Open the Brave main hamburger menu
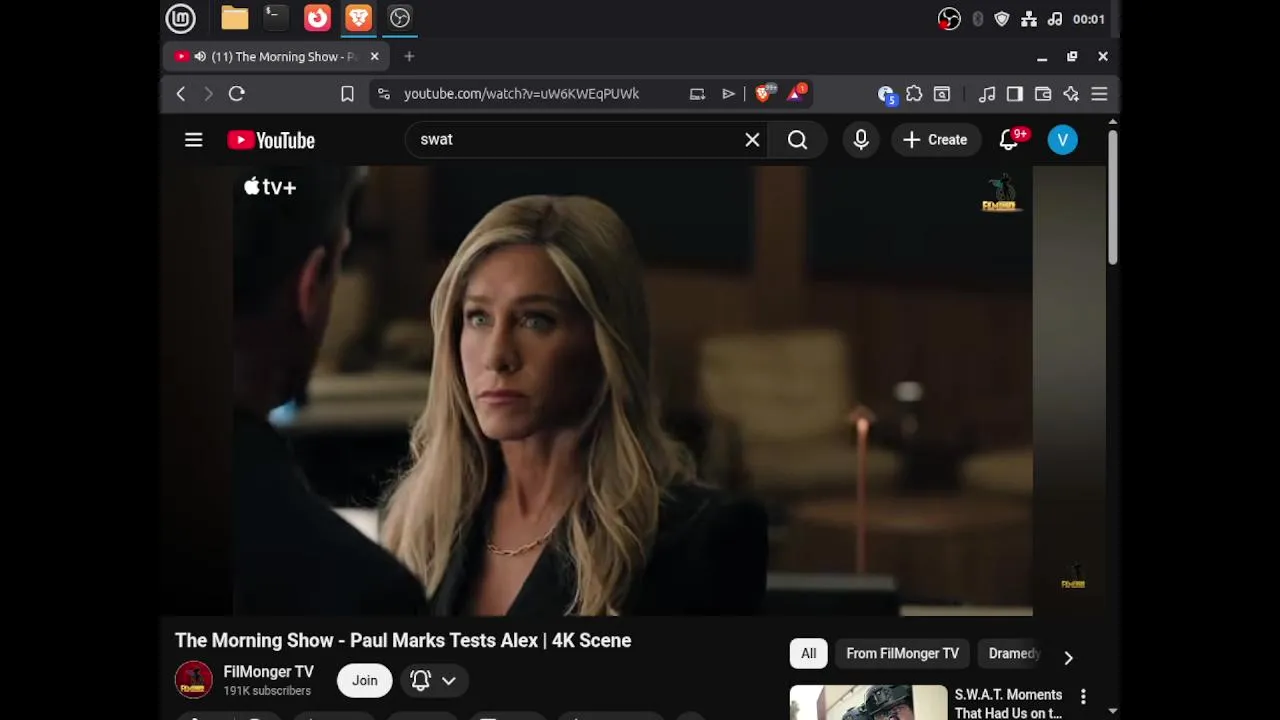 (x=1099, y=94)
